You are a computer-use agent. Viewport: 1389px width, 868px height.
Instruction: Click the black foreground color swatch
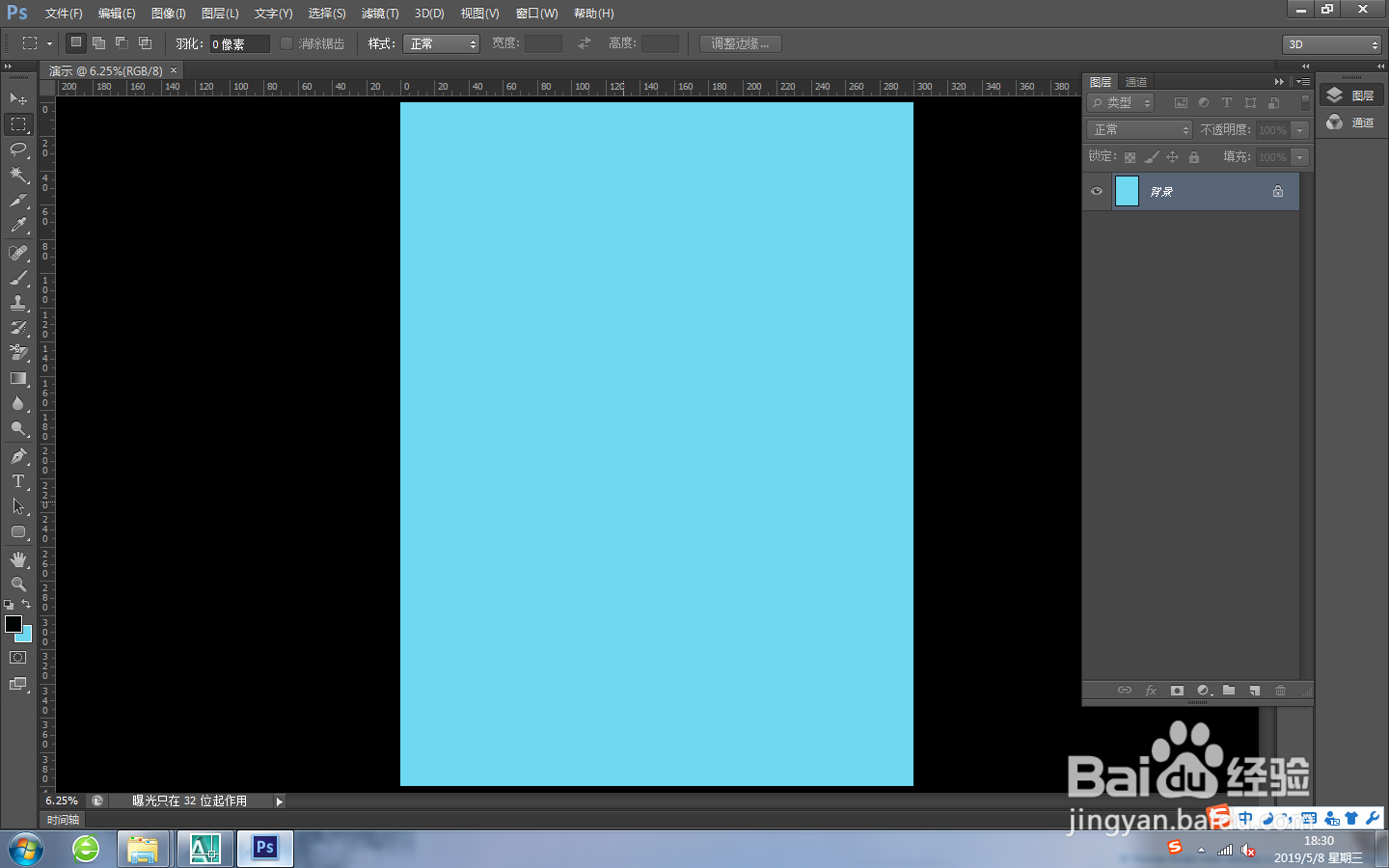14,624
